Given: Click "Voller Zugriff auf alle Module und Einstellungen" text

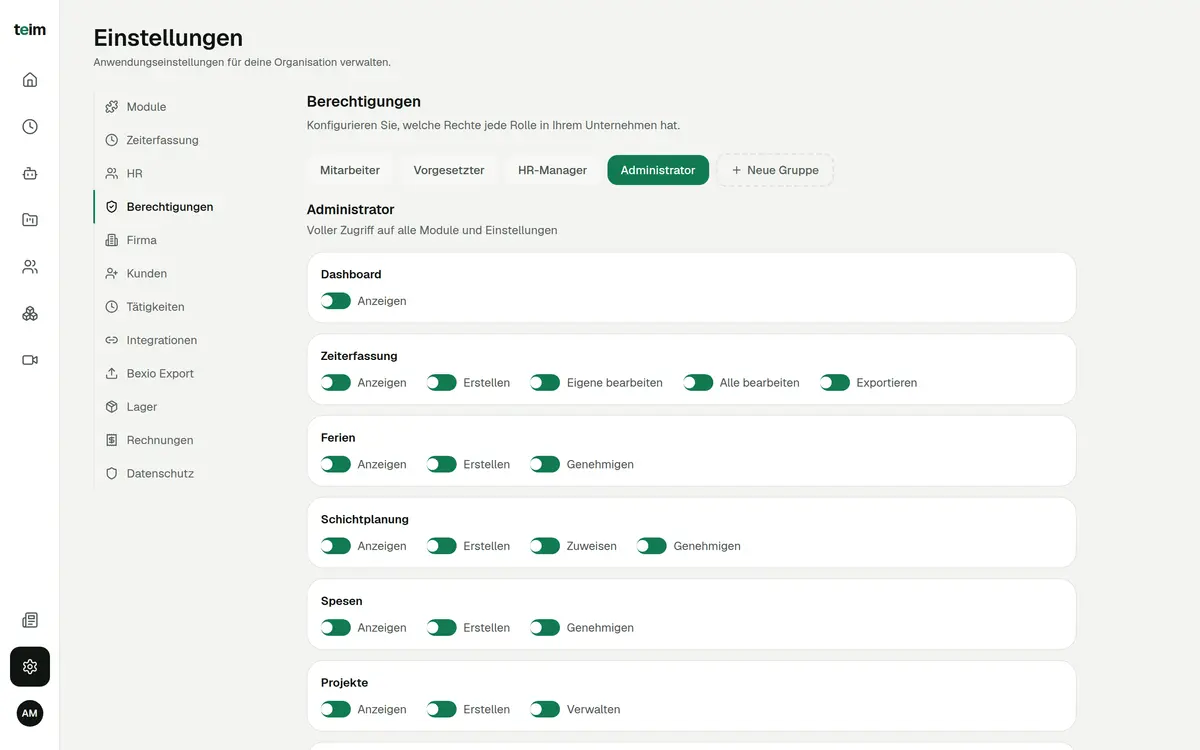Looking at the screenshot, I should [432, 230].
